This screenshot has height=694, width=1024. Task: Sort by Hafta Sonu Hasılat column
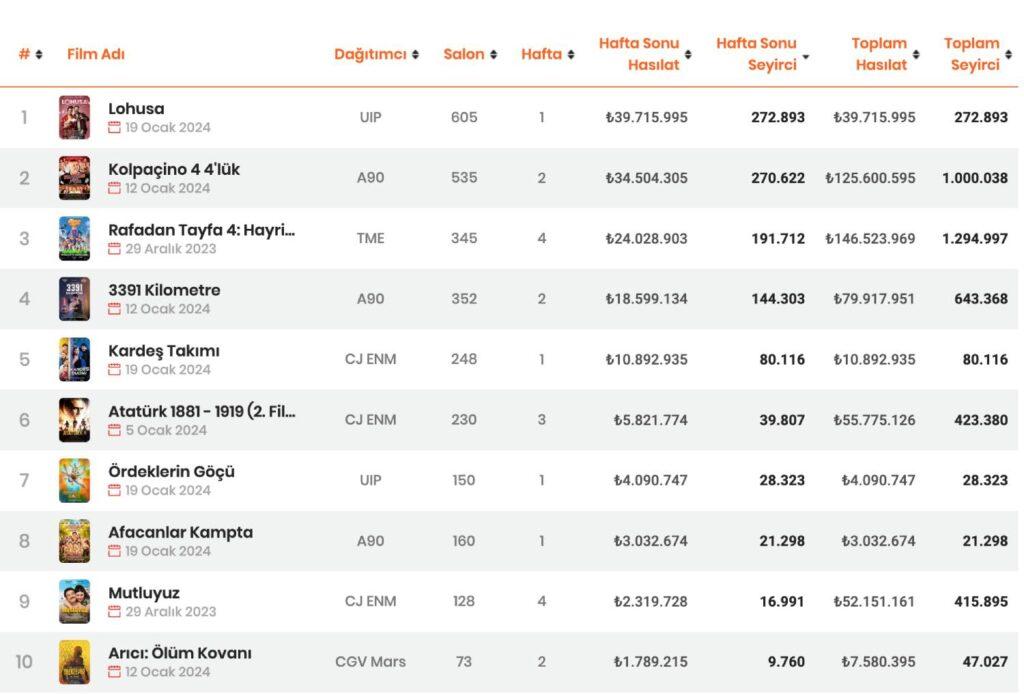point(644,54)
